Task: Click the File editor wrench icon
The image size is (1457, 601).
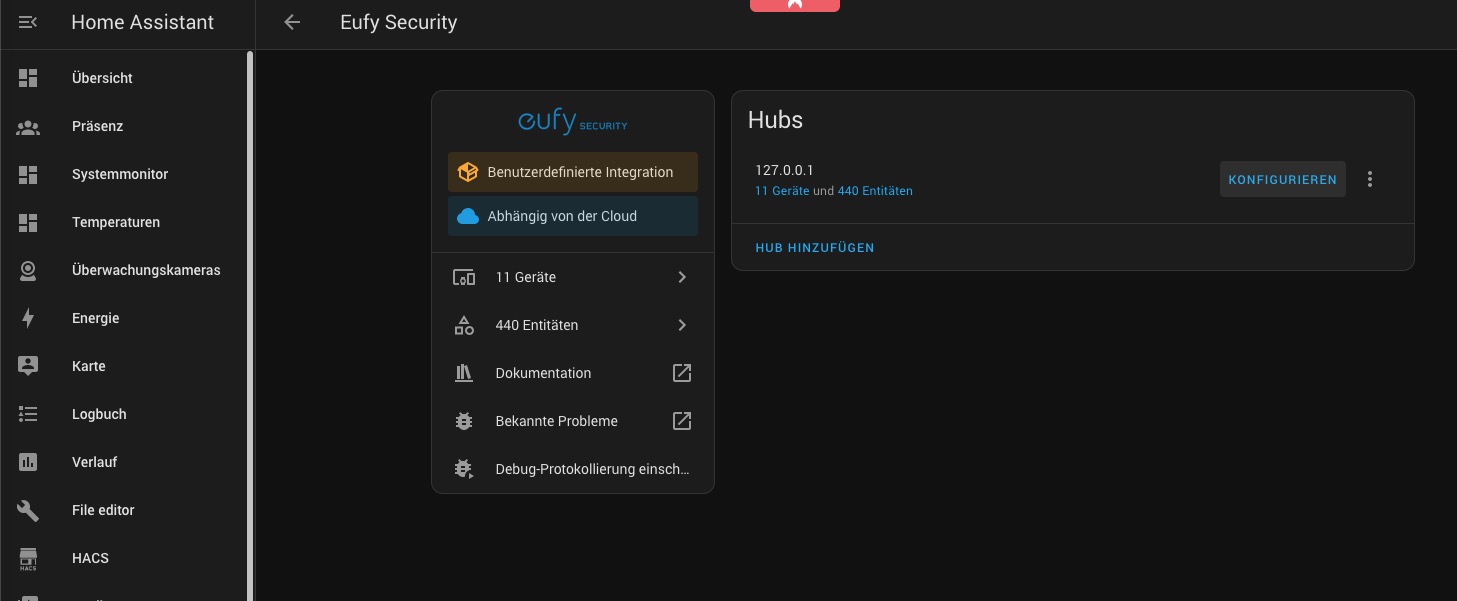Action: coord(28,510)
